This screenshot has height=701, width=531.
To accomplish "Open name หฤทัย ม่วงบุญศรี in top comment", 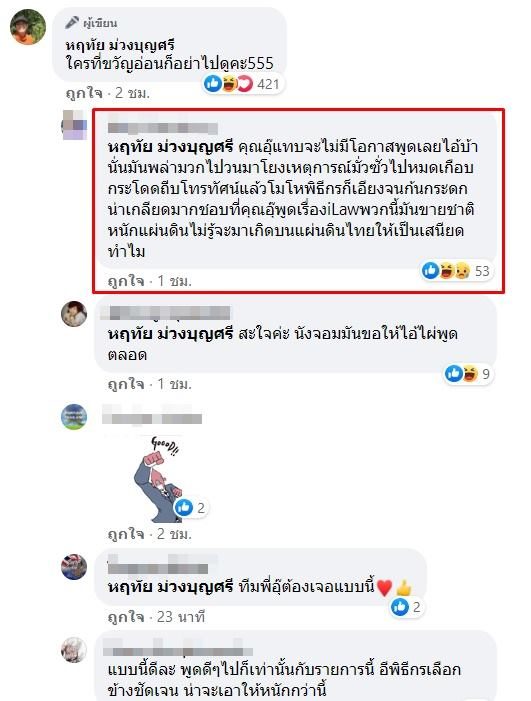I will [120, 45].
